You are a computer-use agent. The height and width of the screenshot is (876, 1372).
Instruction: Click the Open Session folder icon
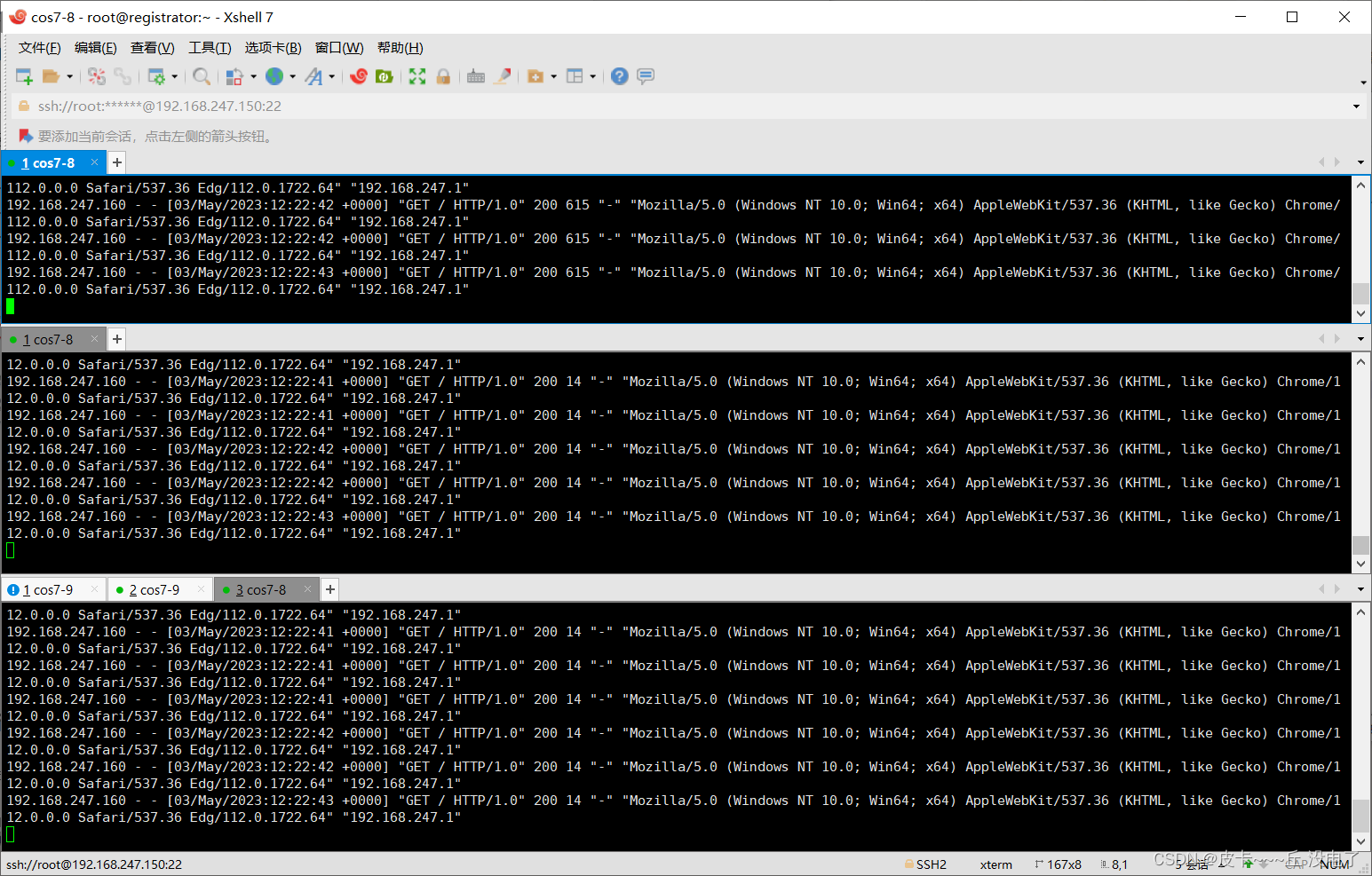click(x=52, y=76)
